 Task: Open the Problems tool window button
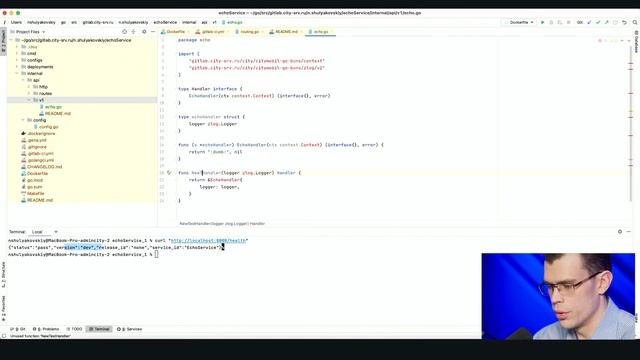click(46, 329)
